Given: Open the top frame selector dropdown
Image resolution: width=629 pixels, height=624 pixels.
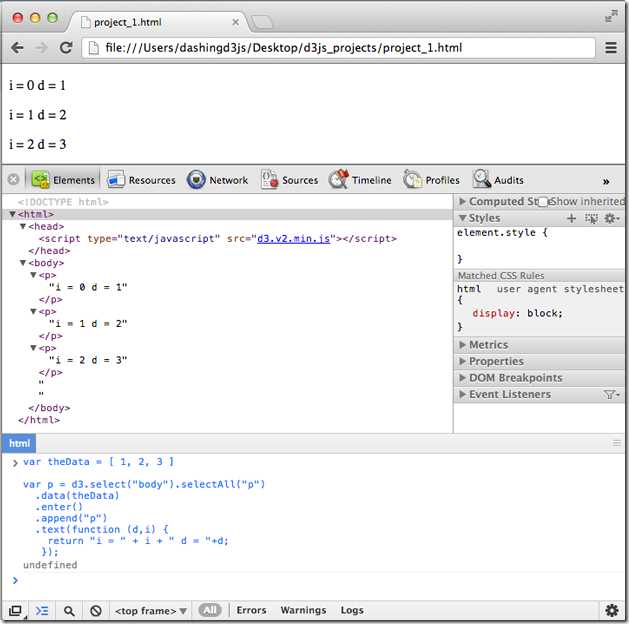Looking at the screenshot, I should [150, 611].
